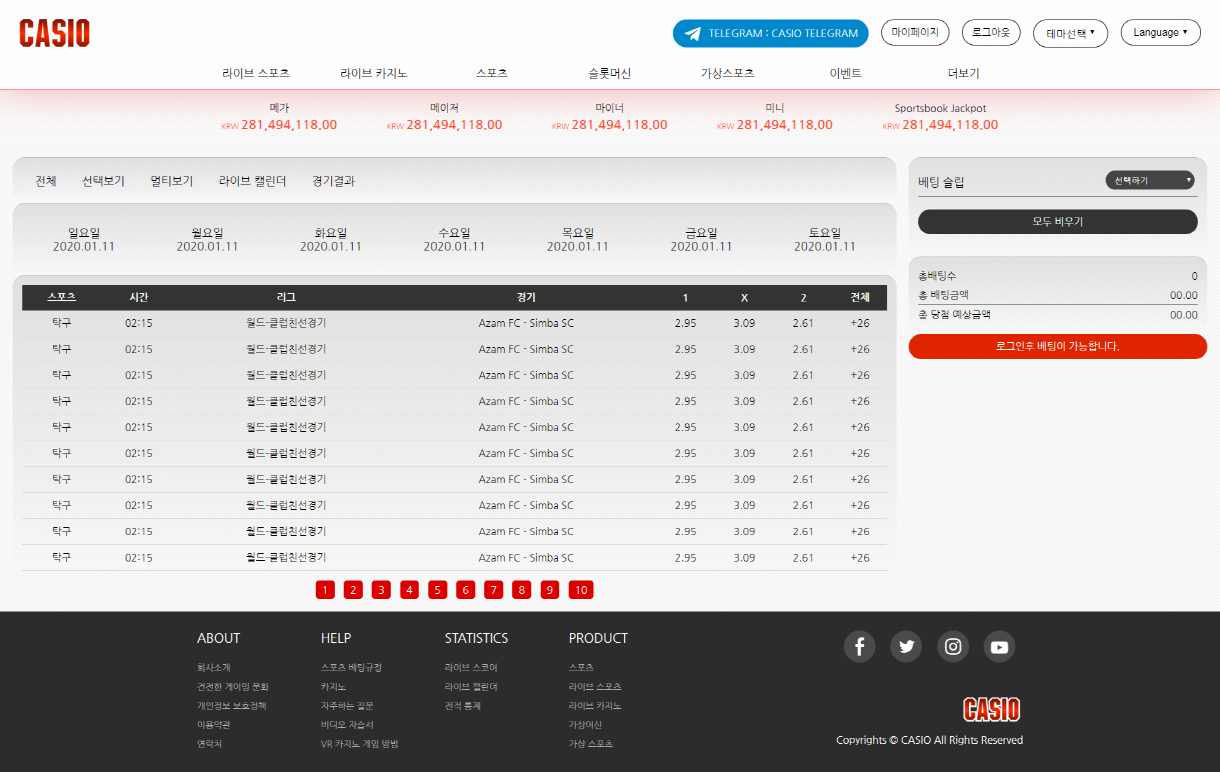Sort by the 스포츠 column header

tap(61, 297)
